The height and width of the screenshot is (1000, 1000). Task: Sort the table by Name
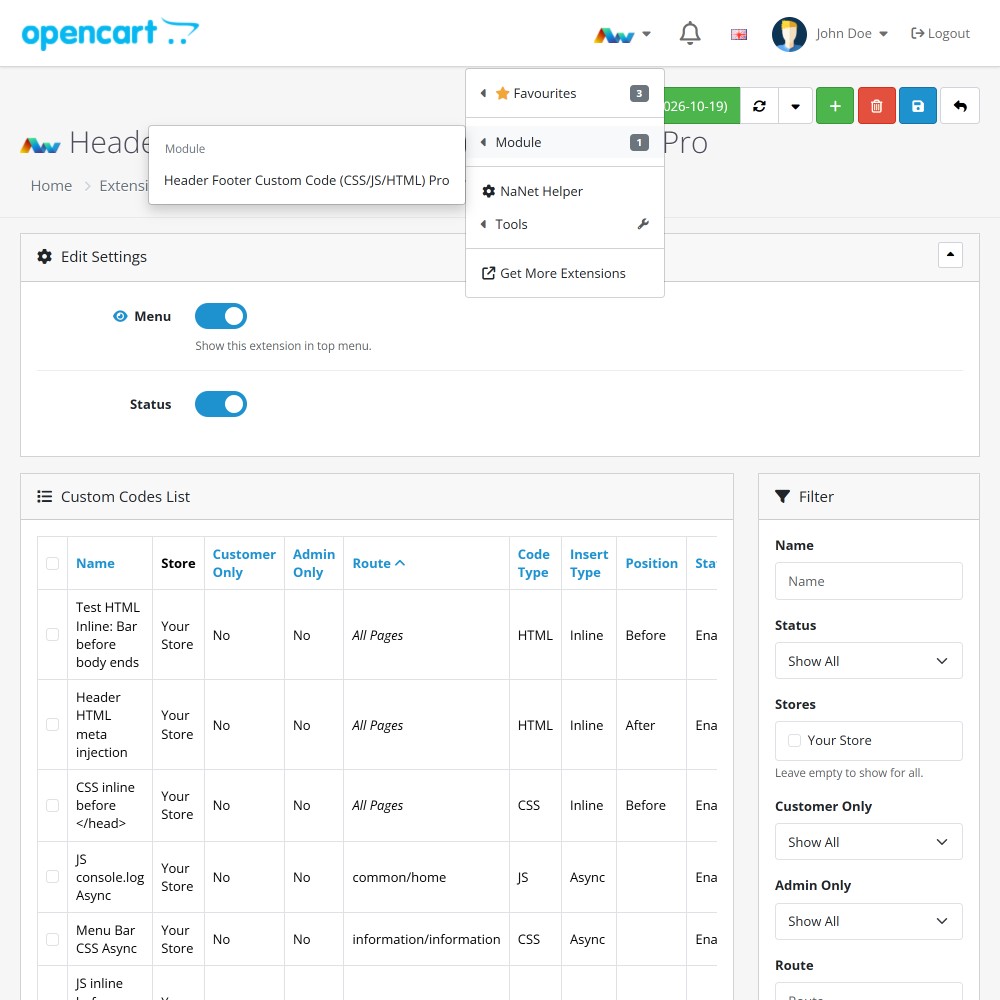click(95, 563)
